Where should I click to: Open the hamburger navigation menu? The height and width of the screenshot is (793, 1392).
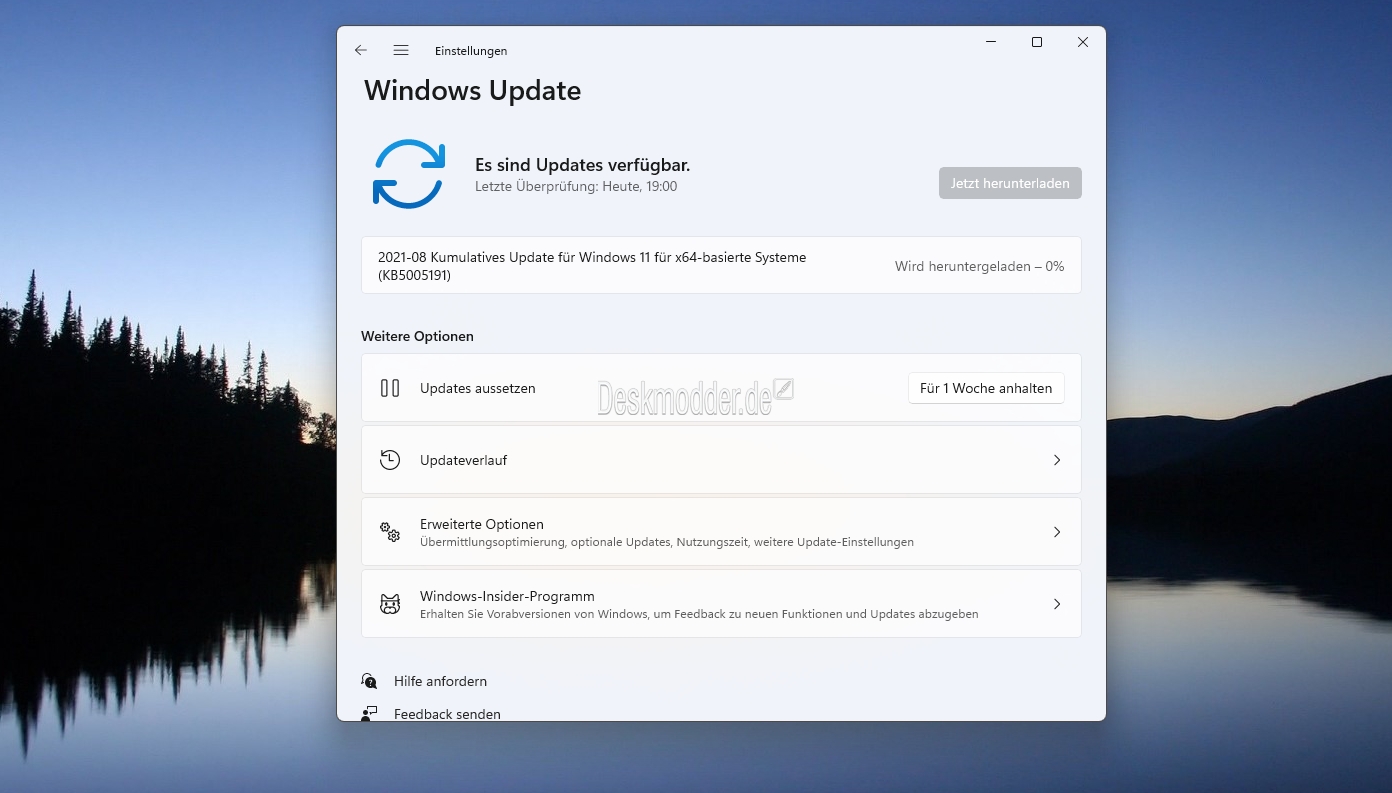[x=401, y=50]
